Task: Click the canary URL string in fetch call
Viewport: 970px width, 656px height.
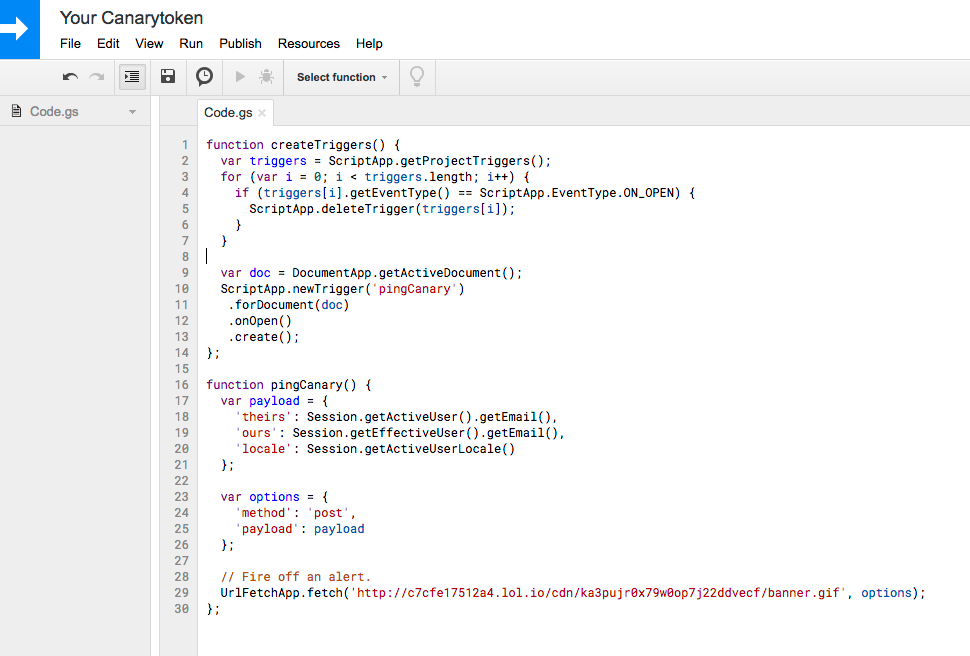Action: coord(598,593)
